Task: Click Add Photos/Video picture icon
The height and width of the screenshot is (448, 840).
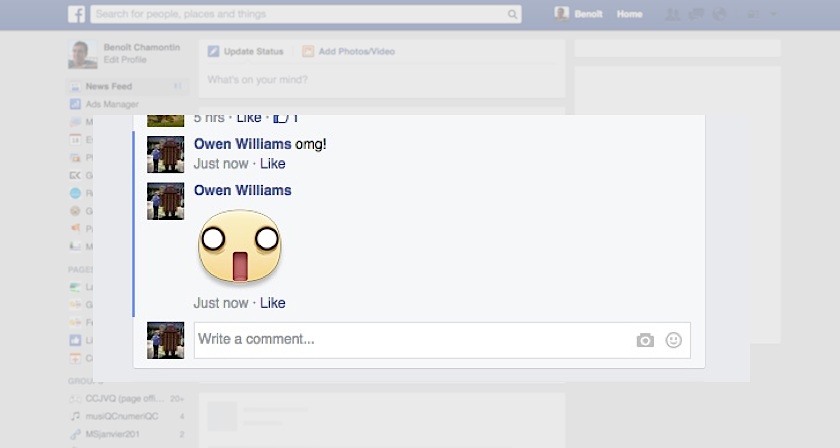Action: tap(308, 51)
